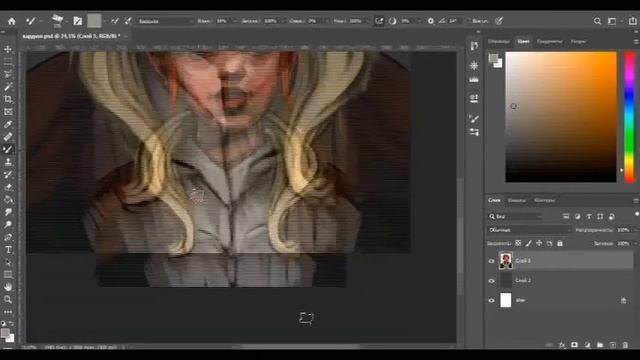Viewport: 640px width, 360px height.
Task: Toggle lock position in Layers panel
Action: point(539,243)
